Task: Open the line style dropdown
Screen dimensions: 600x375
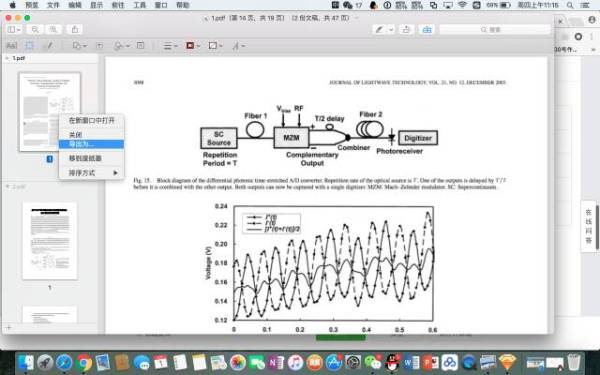Action: pos(170,46)
